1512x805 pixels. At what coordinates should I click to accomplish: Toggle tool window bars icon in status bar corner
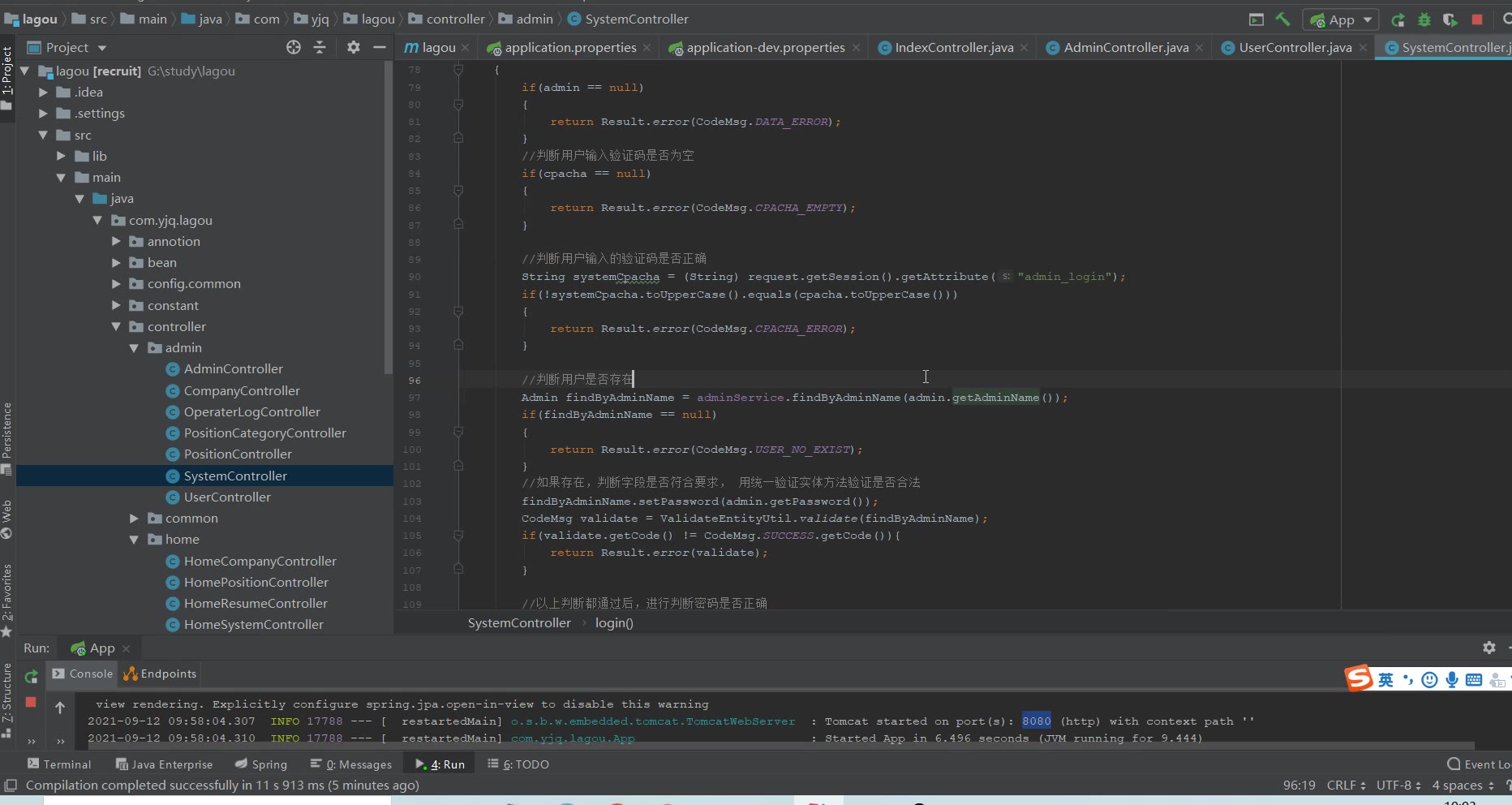pyautogui.click(x=11, y=785)
